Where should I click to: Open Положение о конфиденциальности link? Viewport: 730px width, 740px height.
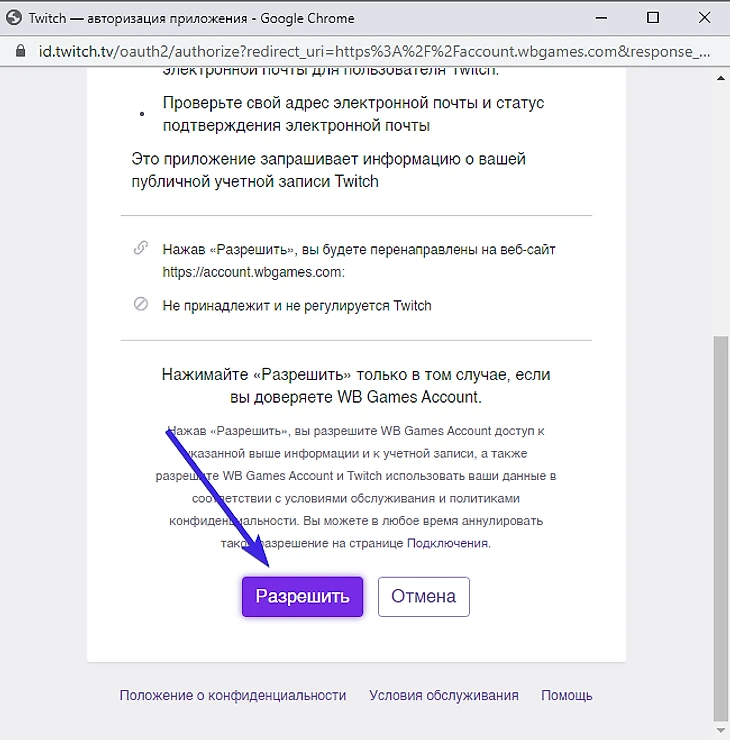pos(233,695)
